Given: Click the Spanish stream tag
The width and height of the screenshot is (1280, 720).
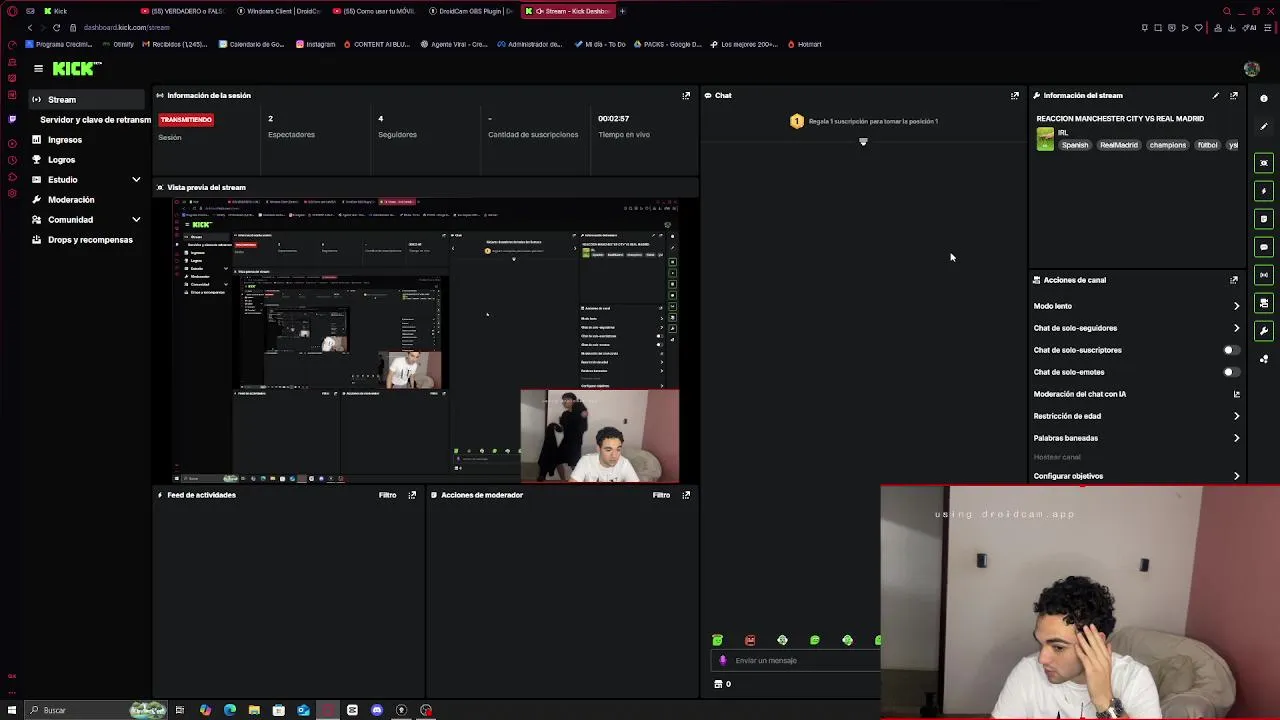Looking at the screenshot, I should 1075,145.
